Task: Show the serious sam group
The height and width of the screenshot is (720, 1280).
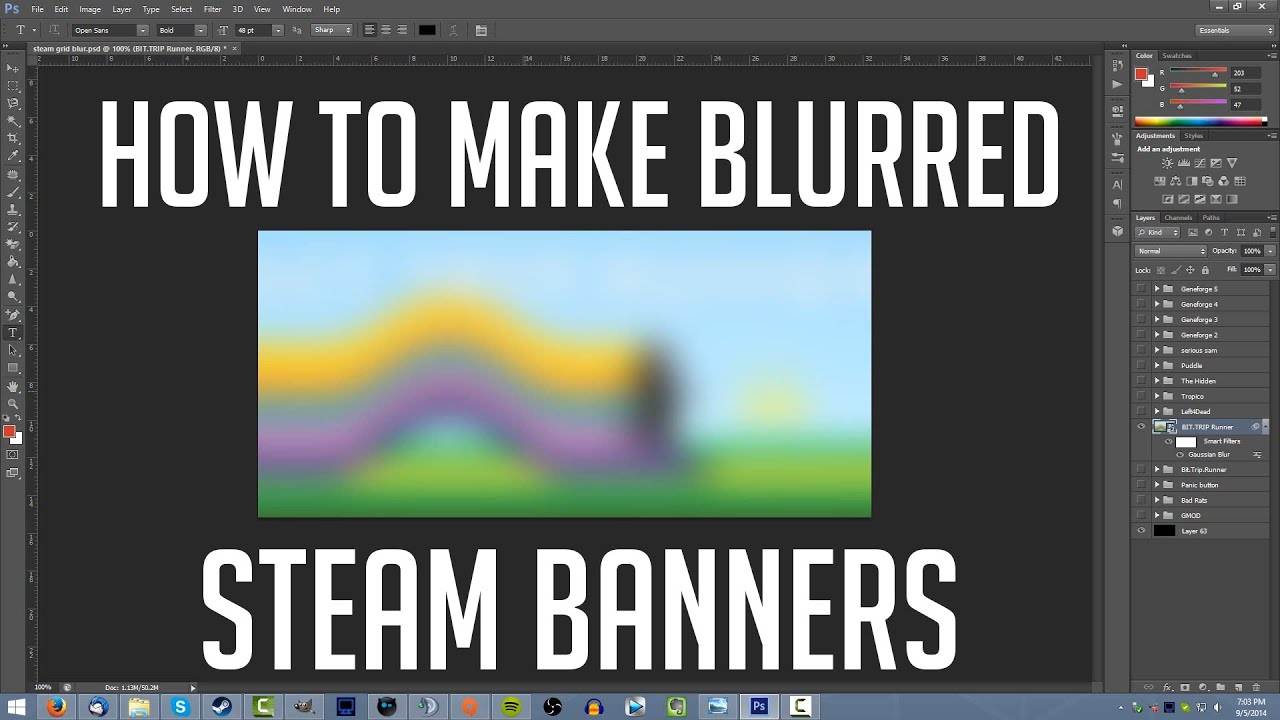Action: click(1141, 350)
